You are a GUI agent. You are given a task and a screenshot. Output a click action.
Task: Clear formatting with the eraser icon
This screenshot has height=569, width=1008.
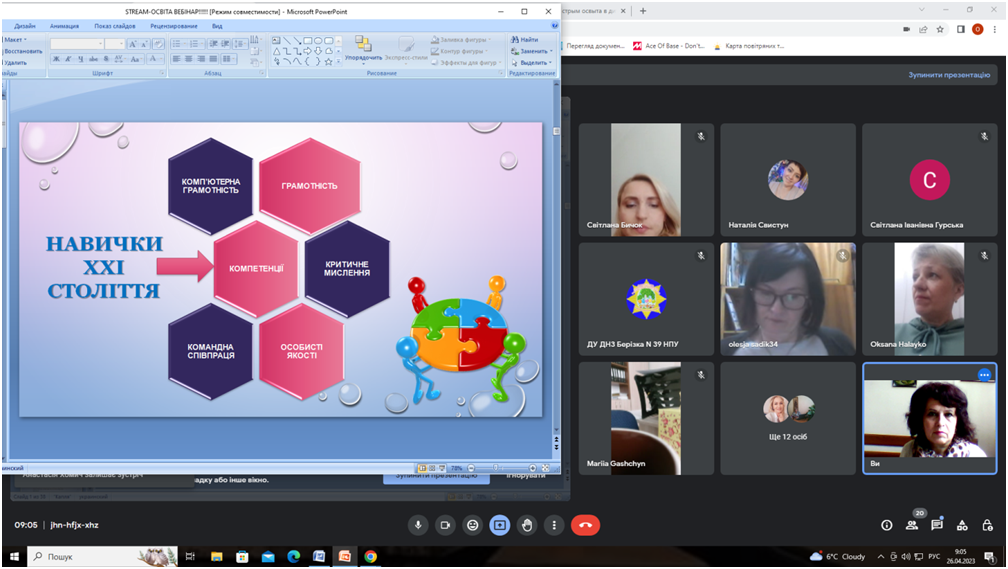tap(158, 44)
